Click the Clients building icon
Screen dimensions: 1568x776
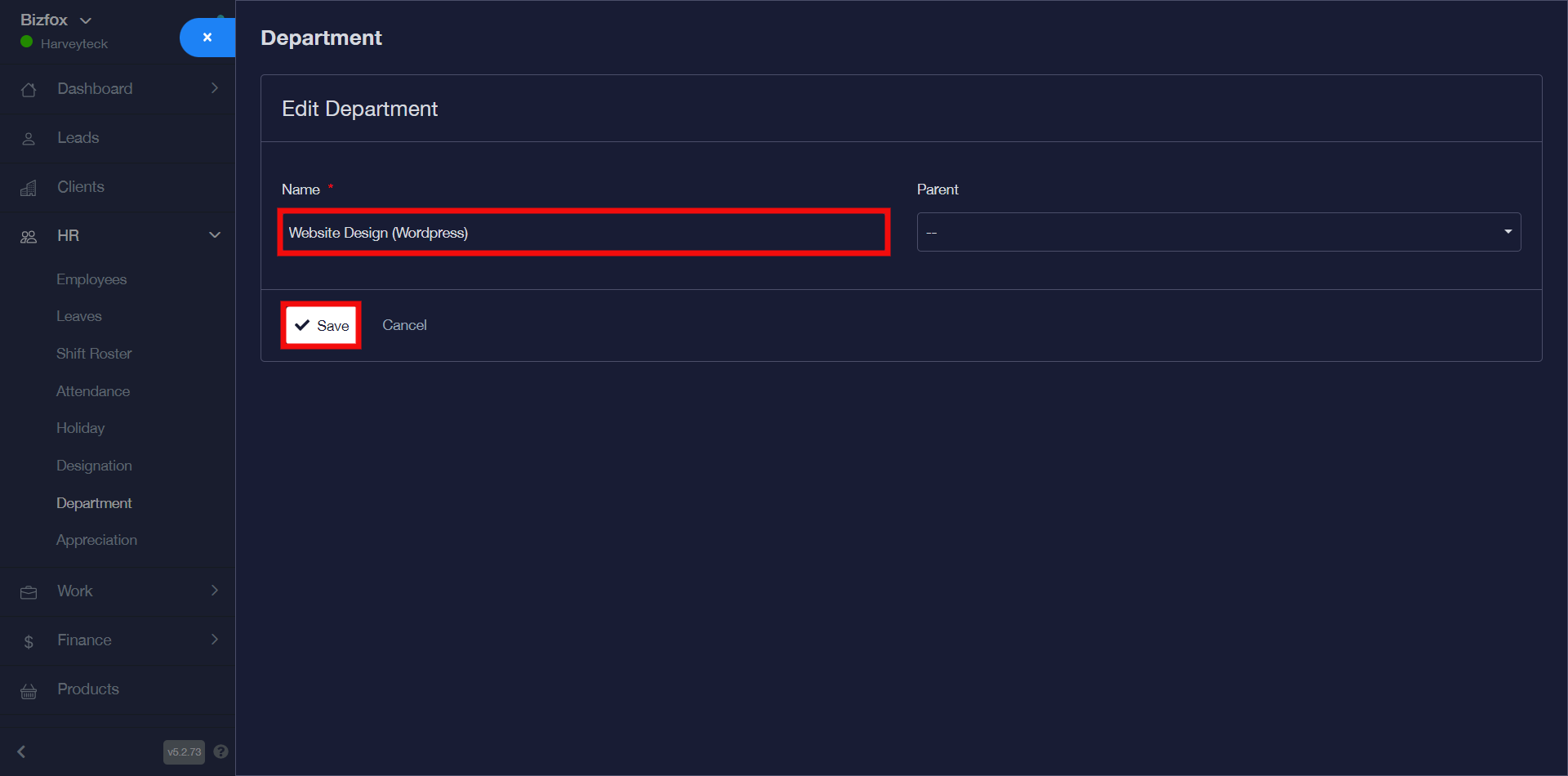(x=29, y=189)
